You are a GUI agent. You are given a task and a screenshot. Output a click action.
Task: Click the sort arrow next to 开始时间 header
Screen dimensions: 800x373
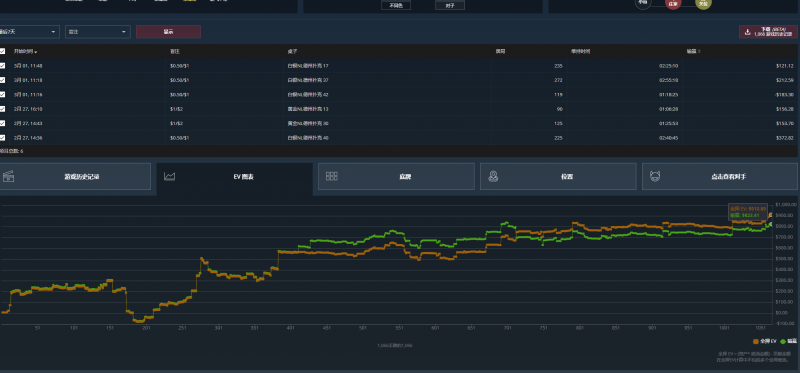pos(36,52)
